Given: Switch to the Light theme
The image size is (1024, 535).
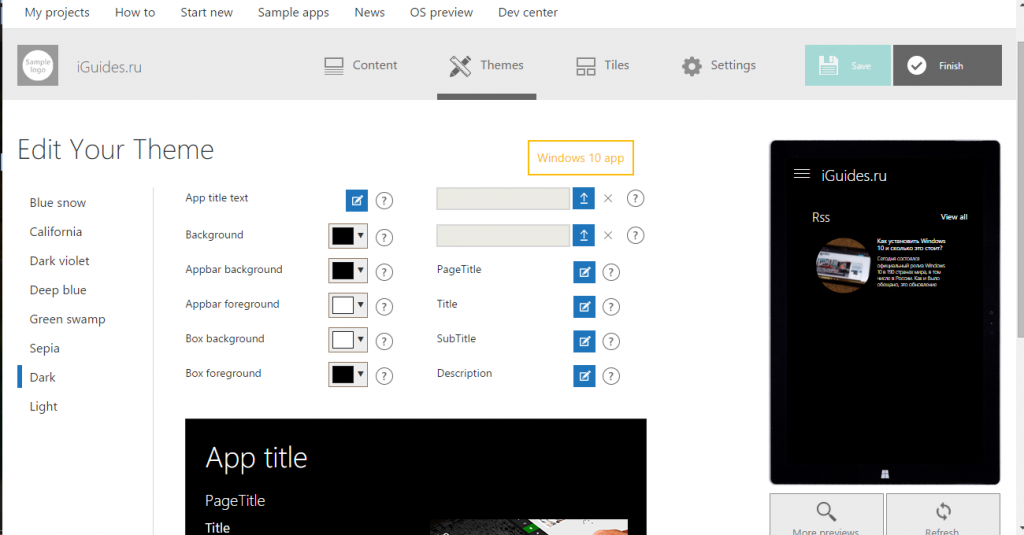Looking at the screenshot, I should pyautogui.click(x=43, y=406).
